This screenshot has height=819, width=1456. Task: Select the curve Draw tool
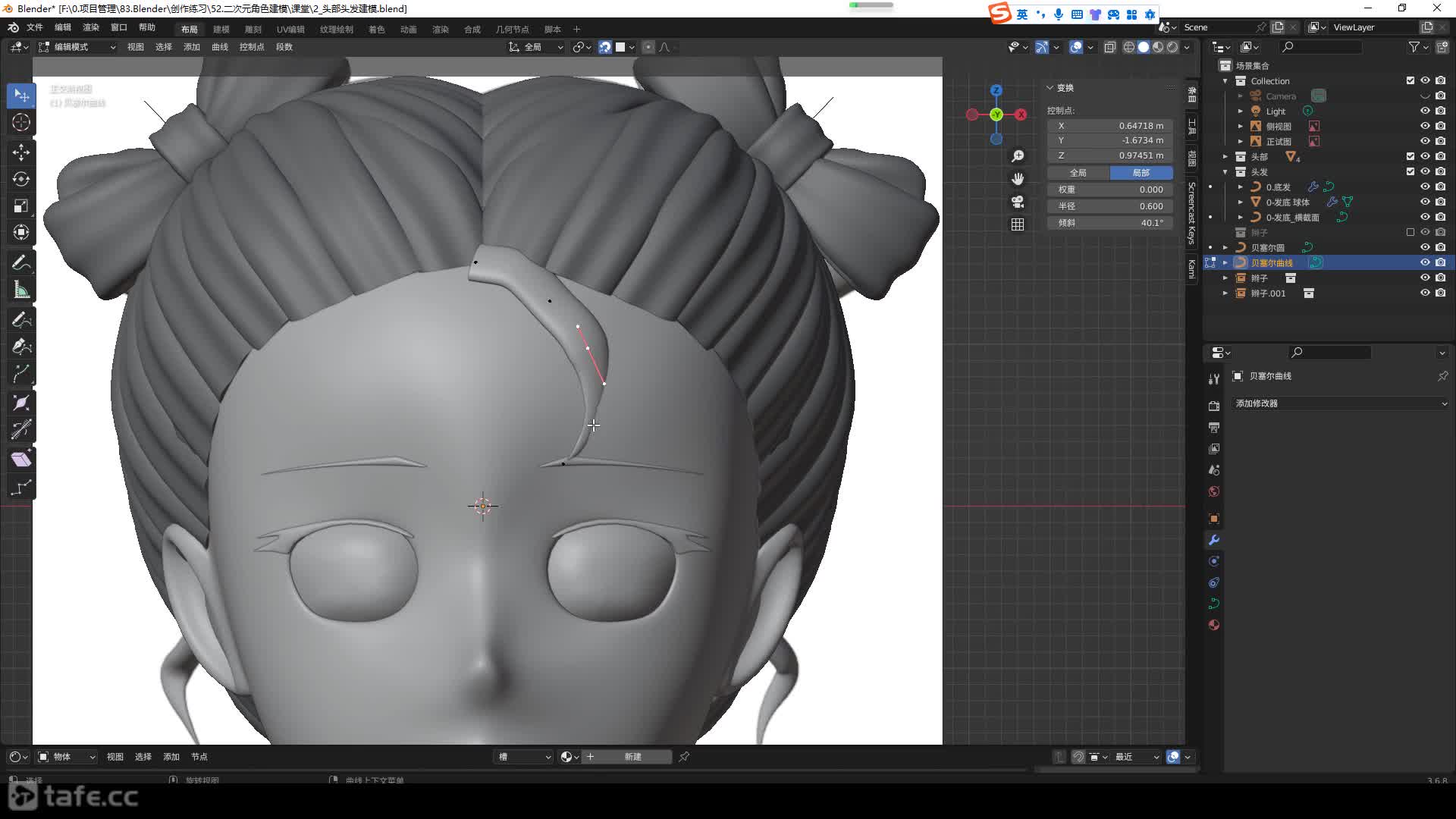tap(21, 320)
